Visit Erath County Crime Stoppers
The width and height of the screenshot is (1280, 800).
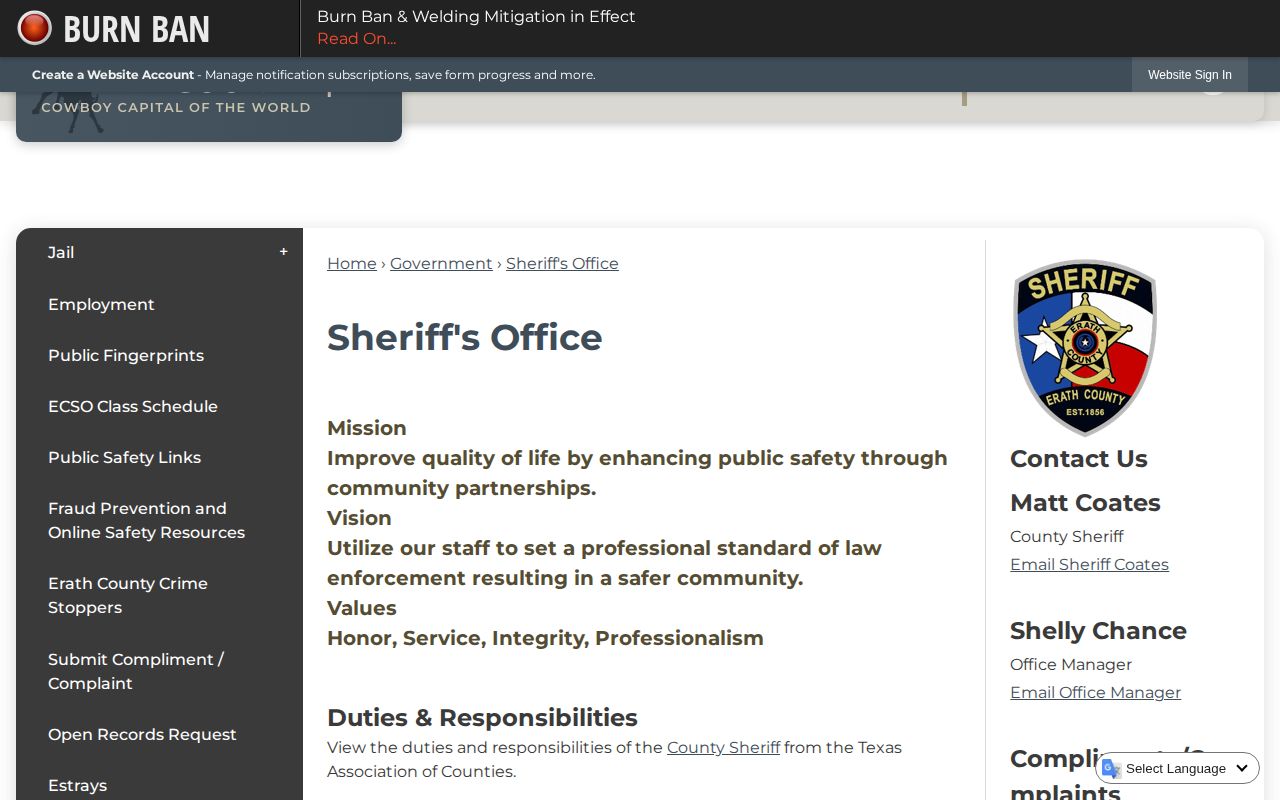[128, 595]
